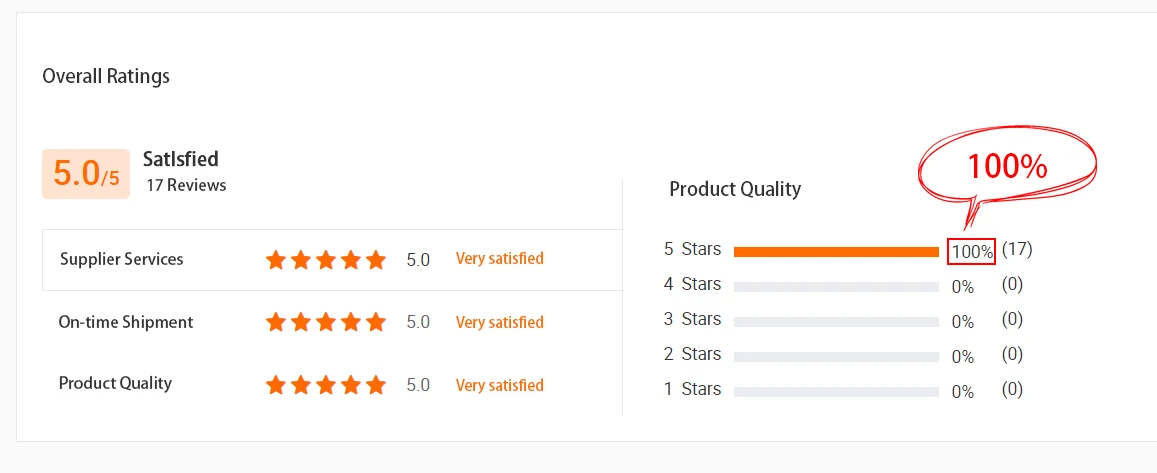Click the orange 5 Stars progress bar
This screenshot has width=1157, height=473.
point(836,252)
